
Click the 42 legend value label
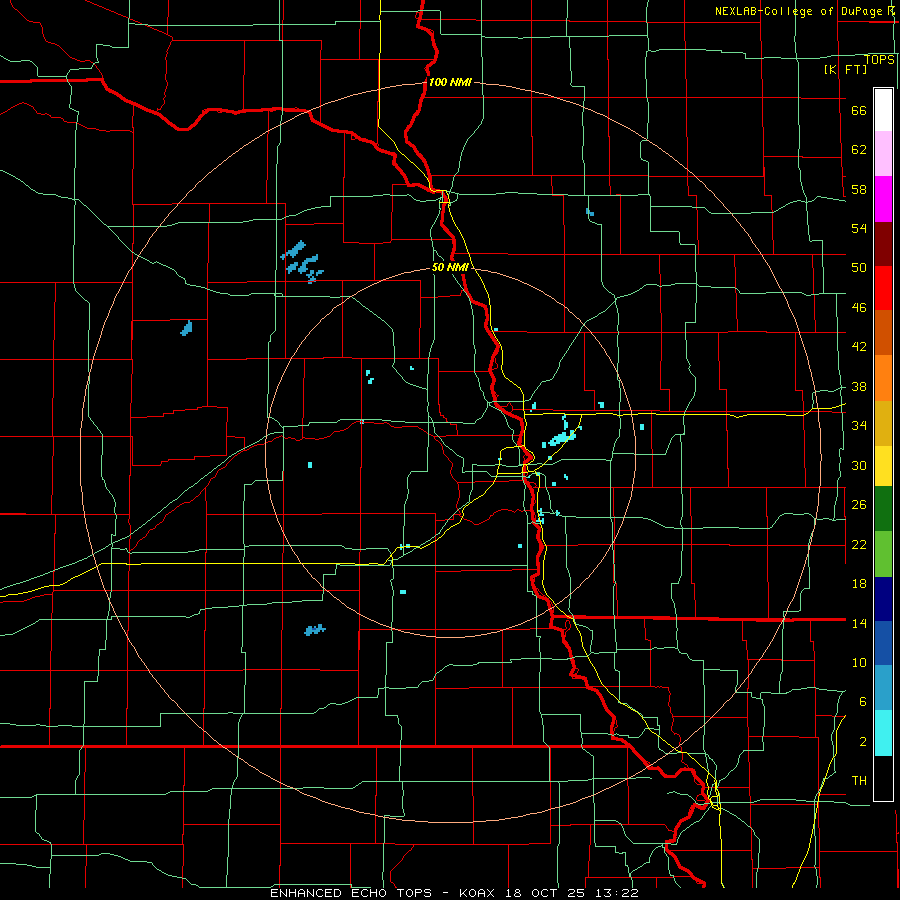[859, 347]
